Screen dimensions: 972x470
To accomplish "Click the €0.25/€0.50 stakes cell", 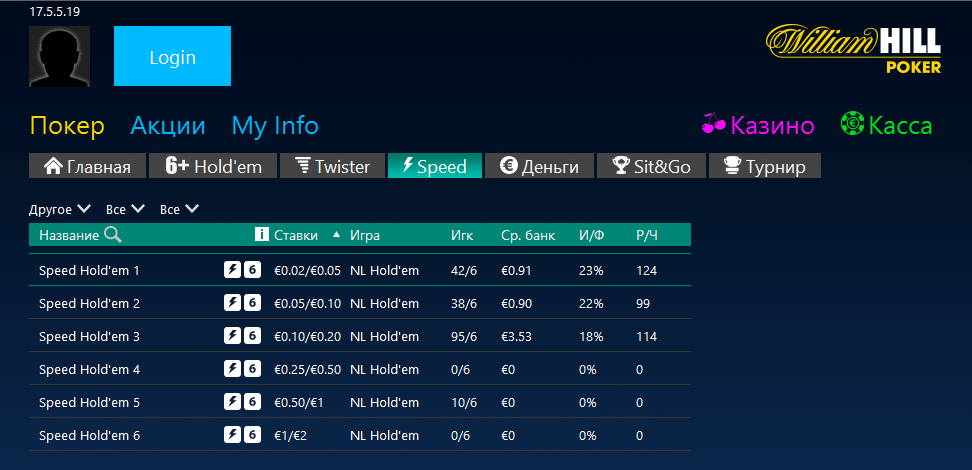I will point(307,370).
